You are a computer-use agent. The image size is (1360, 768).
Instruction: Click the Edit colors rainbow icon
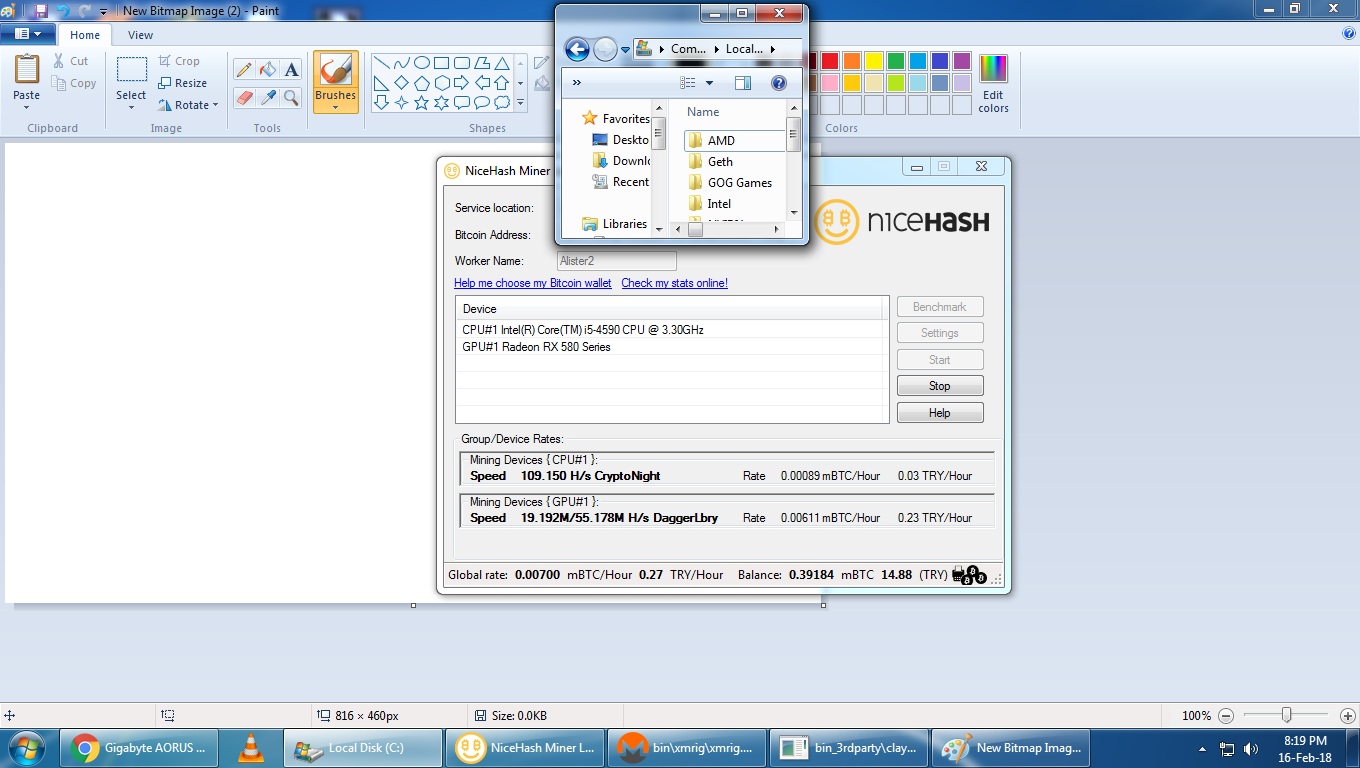tap(993, 69)
